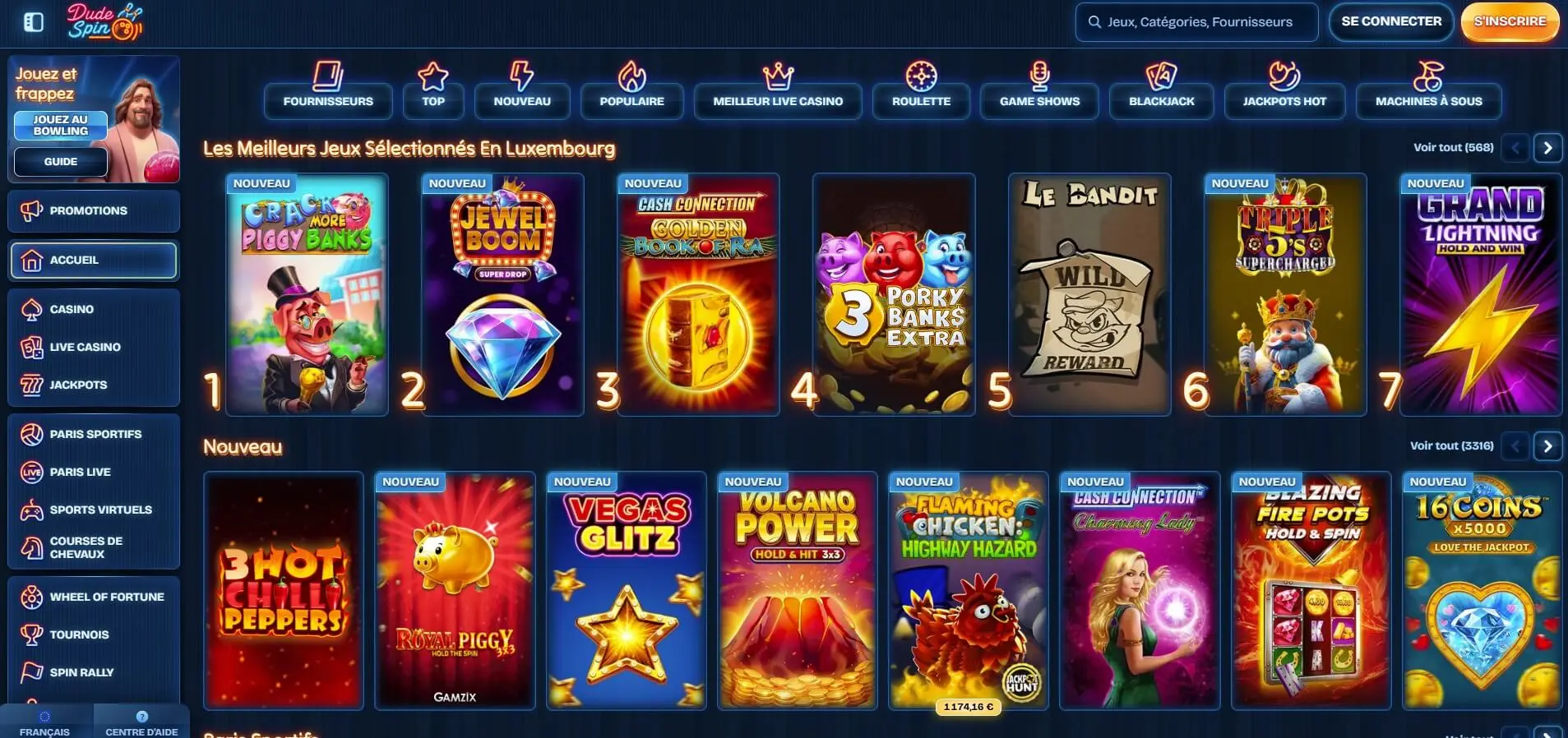Open Voir tout (568) link
This screenshot has width=1568, height=738.
1453,148
